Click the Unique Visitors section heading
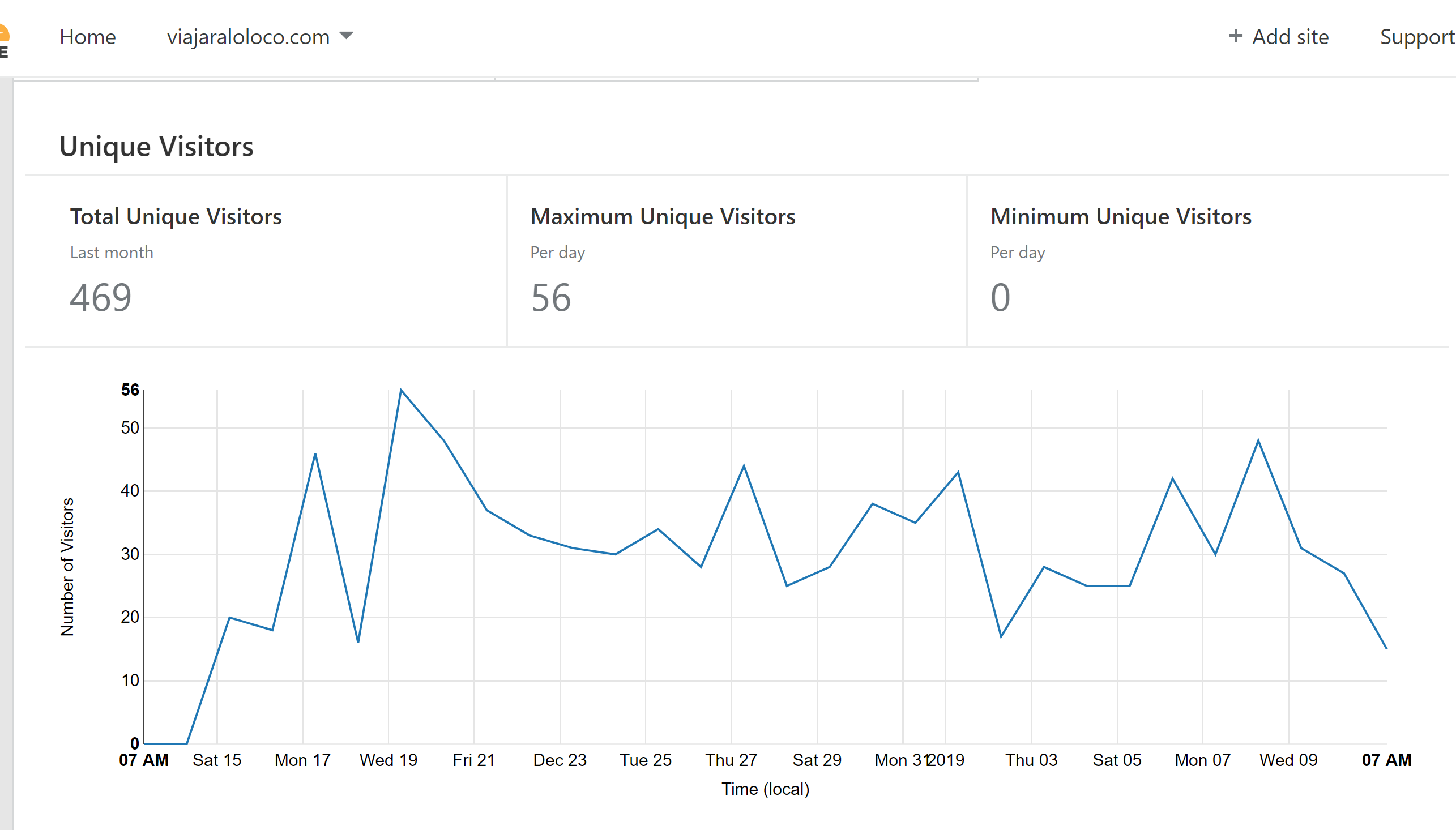This screenshot has width=1456, height=830. click(x=156, y=147)
